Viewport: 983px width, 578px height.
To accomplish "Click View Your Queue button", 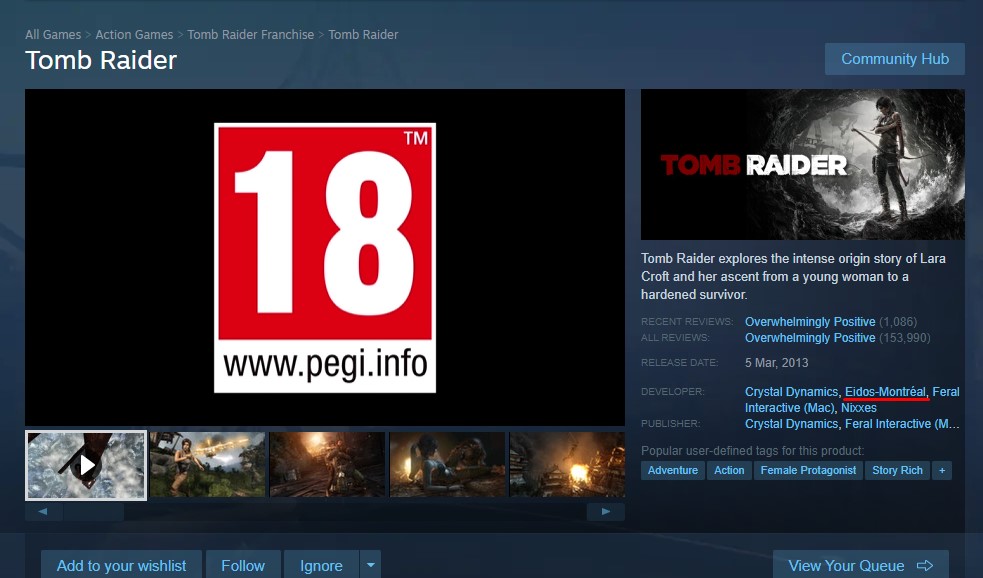I will (861, 565).
